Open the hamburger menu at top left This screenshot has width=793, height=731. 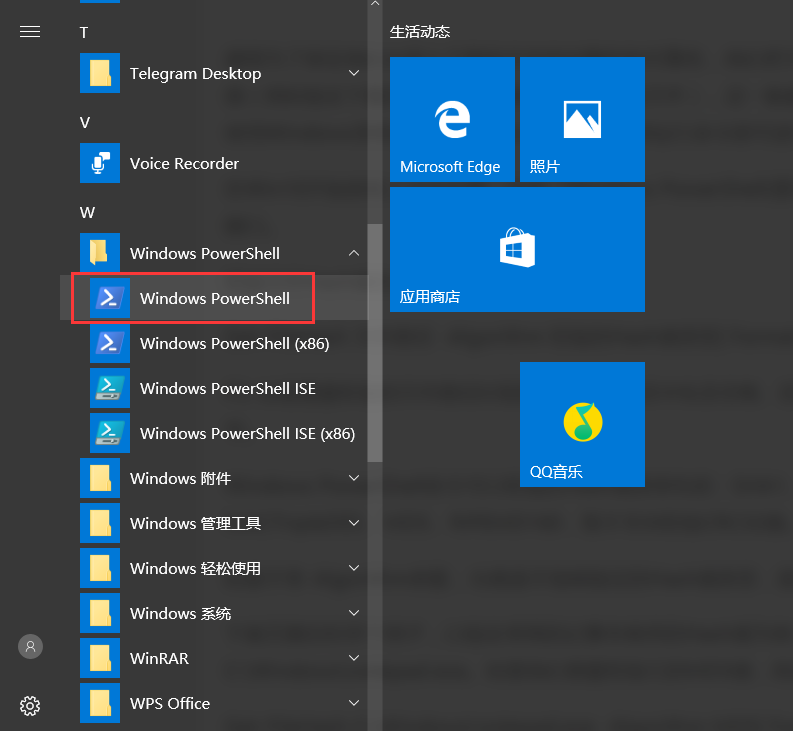pyautogui.click(x=30, y=32)
